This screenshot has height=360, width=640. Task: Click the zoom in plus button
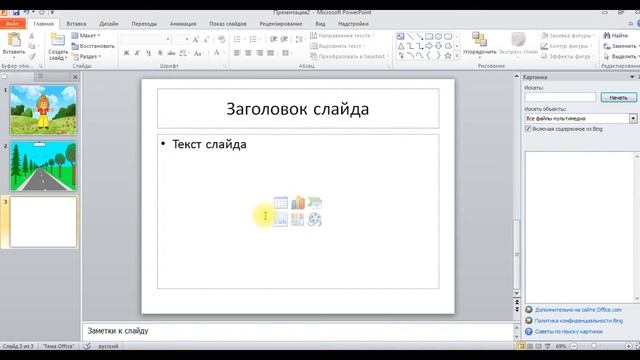[x=629, y=346]
